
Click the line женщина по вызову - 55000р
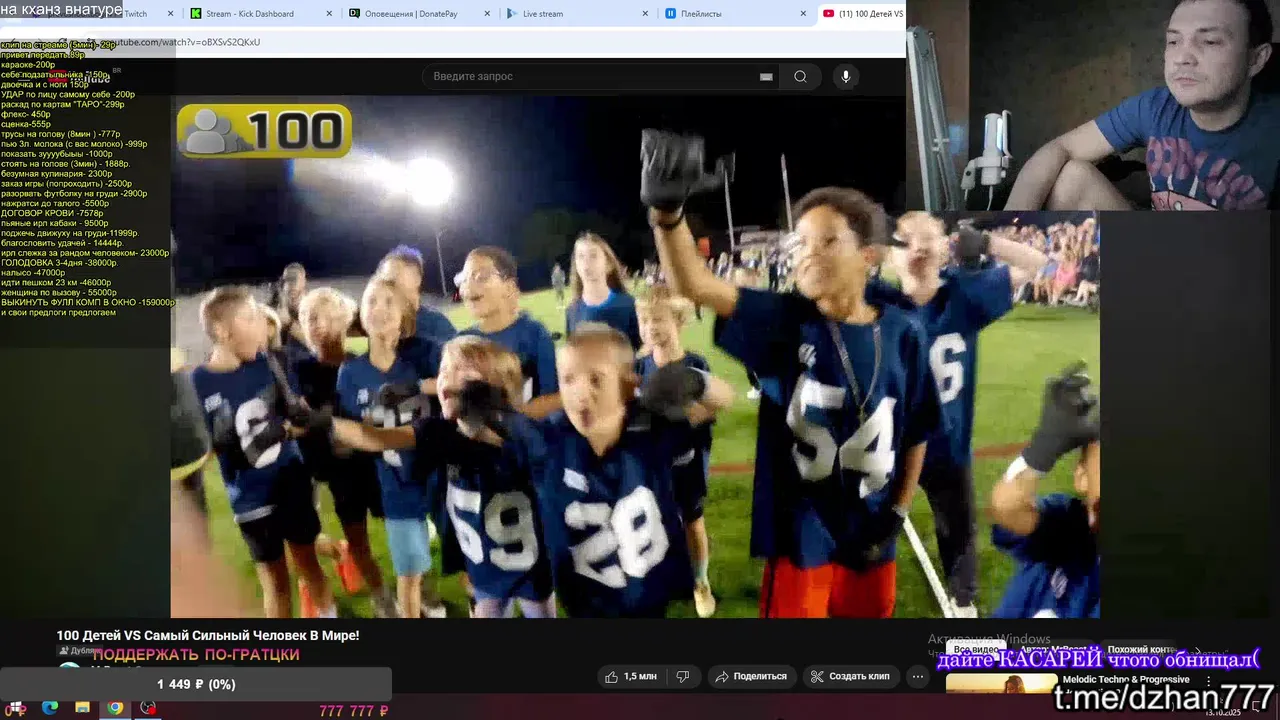pos(59,292)
